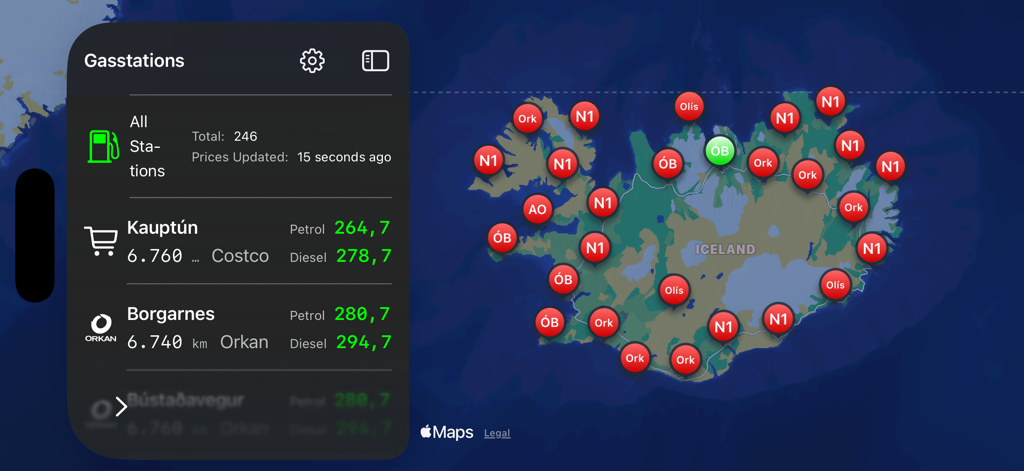Click the black pill handle beside the panel
Image resolution: width=1024 pixels, height=471 pixels.
tap(35, 235)
